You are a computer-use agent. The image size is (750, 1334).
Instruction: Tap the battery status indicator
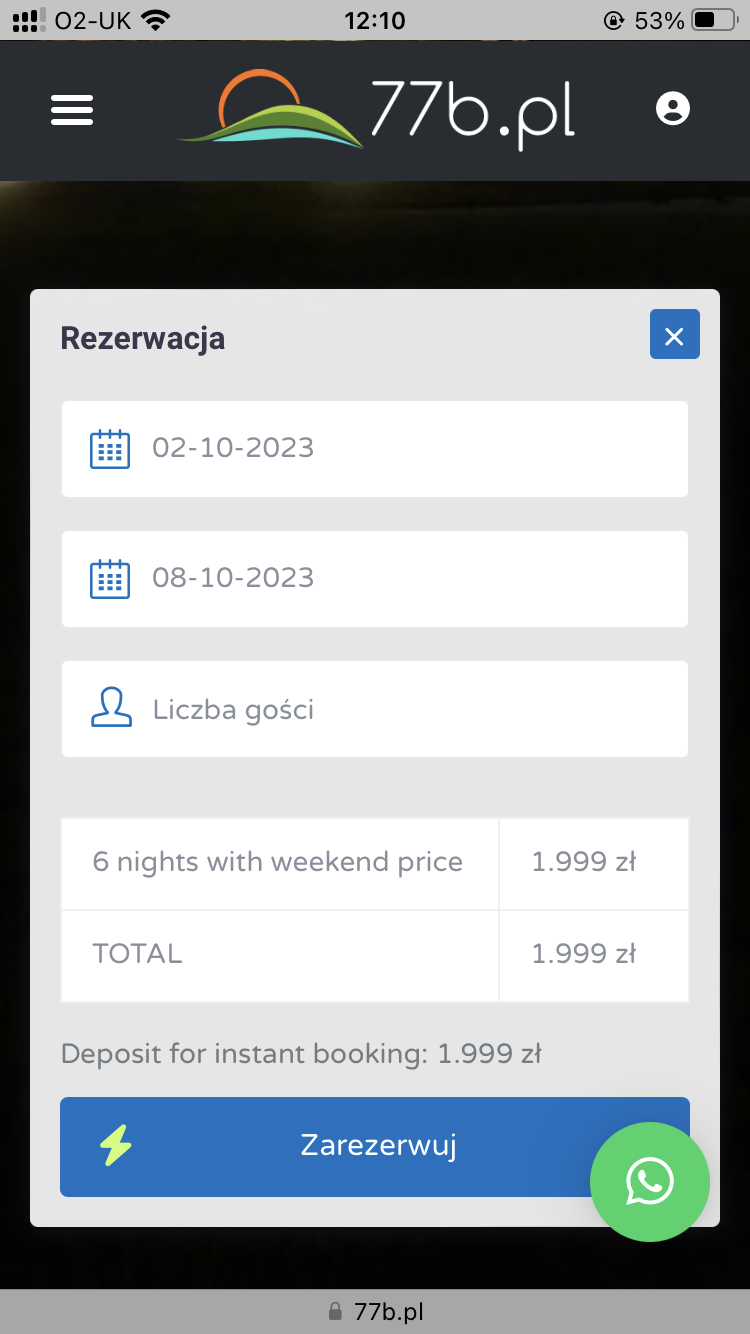(x=717, y=20)
